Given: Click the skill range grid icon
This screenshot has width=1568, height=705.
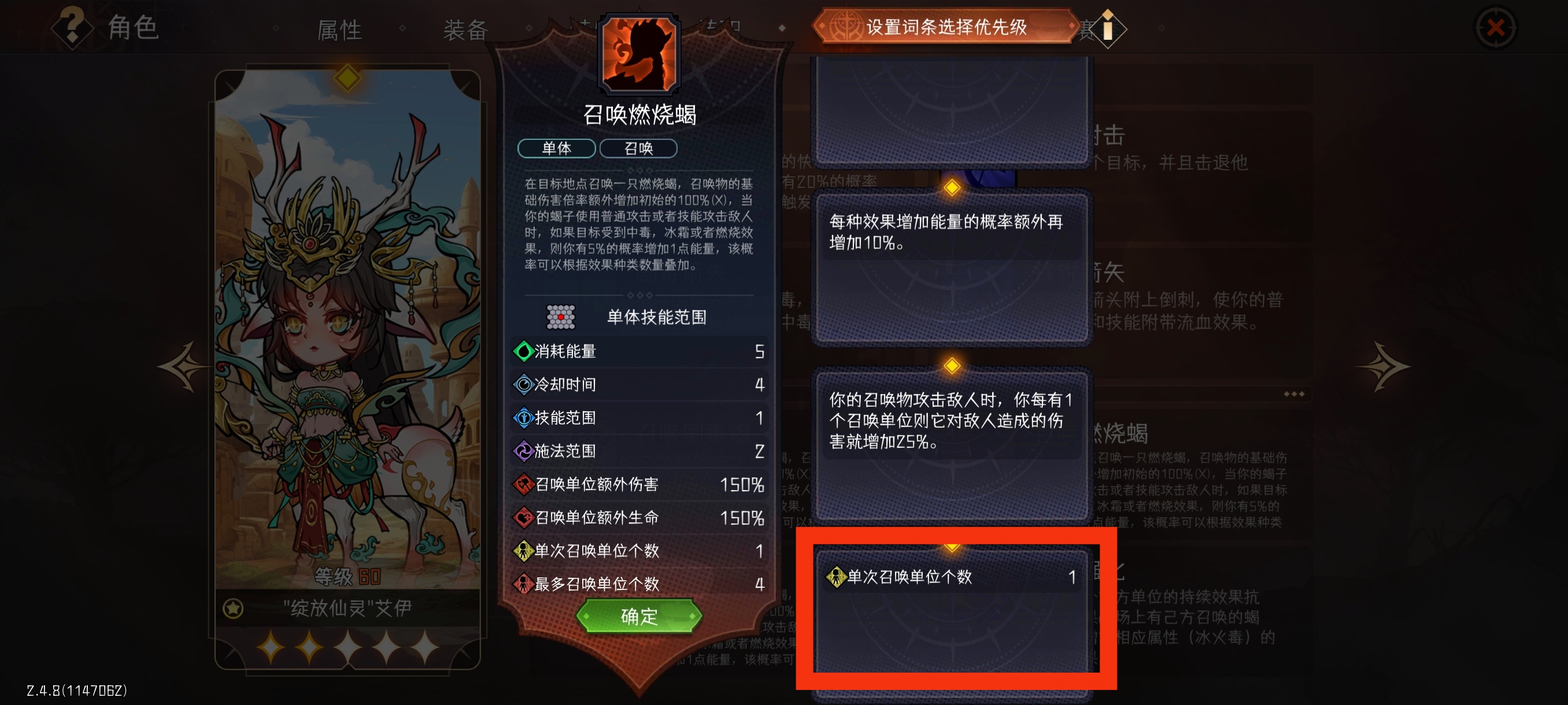Looking at the screenshot, I should (x=561, y=316).
